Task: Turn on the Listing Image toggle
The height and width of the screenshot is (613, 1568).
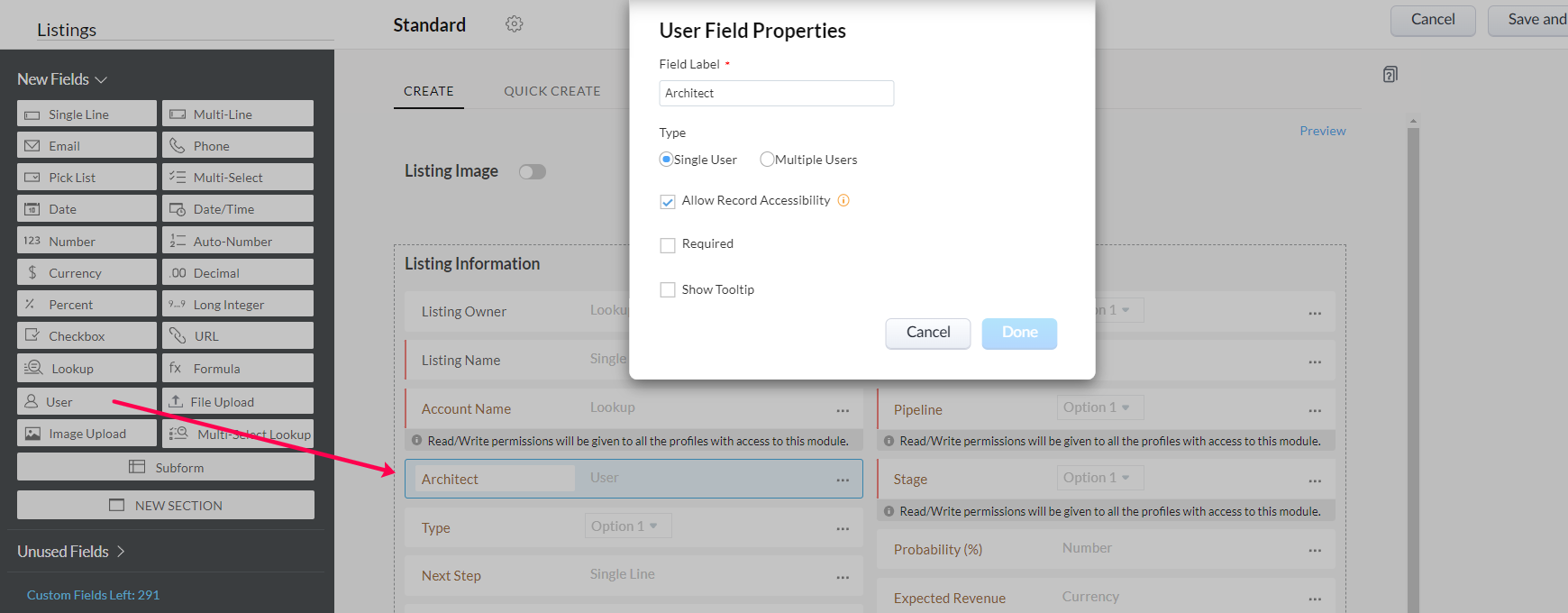Action: pyautogui.click(x=533, y=172)
